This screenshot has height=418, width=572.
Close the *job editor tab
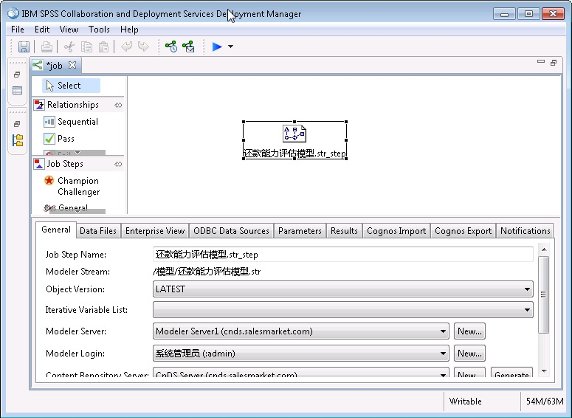73,65
